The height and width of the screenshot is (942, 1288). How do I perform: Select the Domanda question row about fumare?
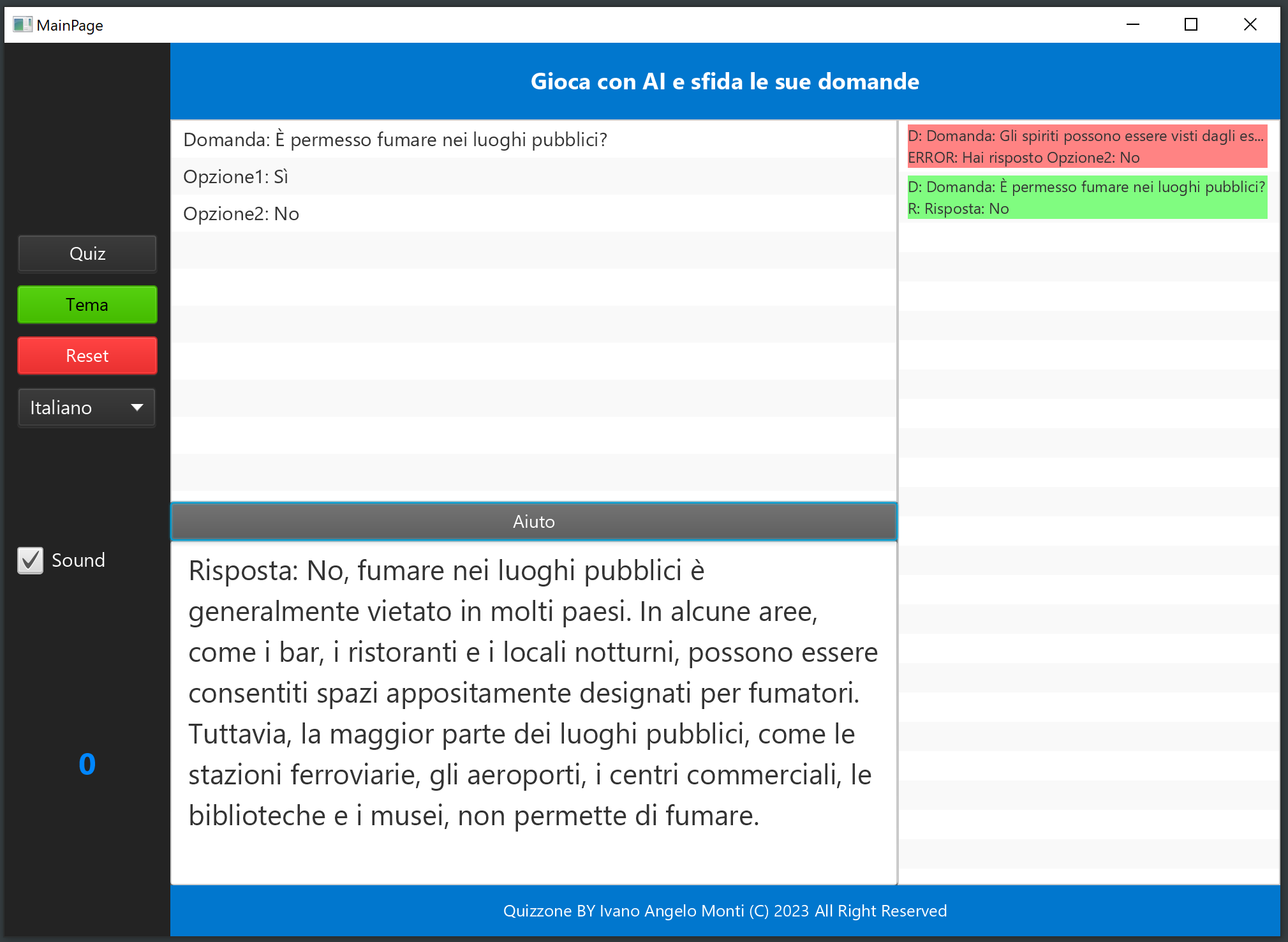click(395, 140)
